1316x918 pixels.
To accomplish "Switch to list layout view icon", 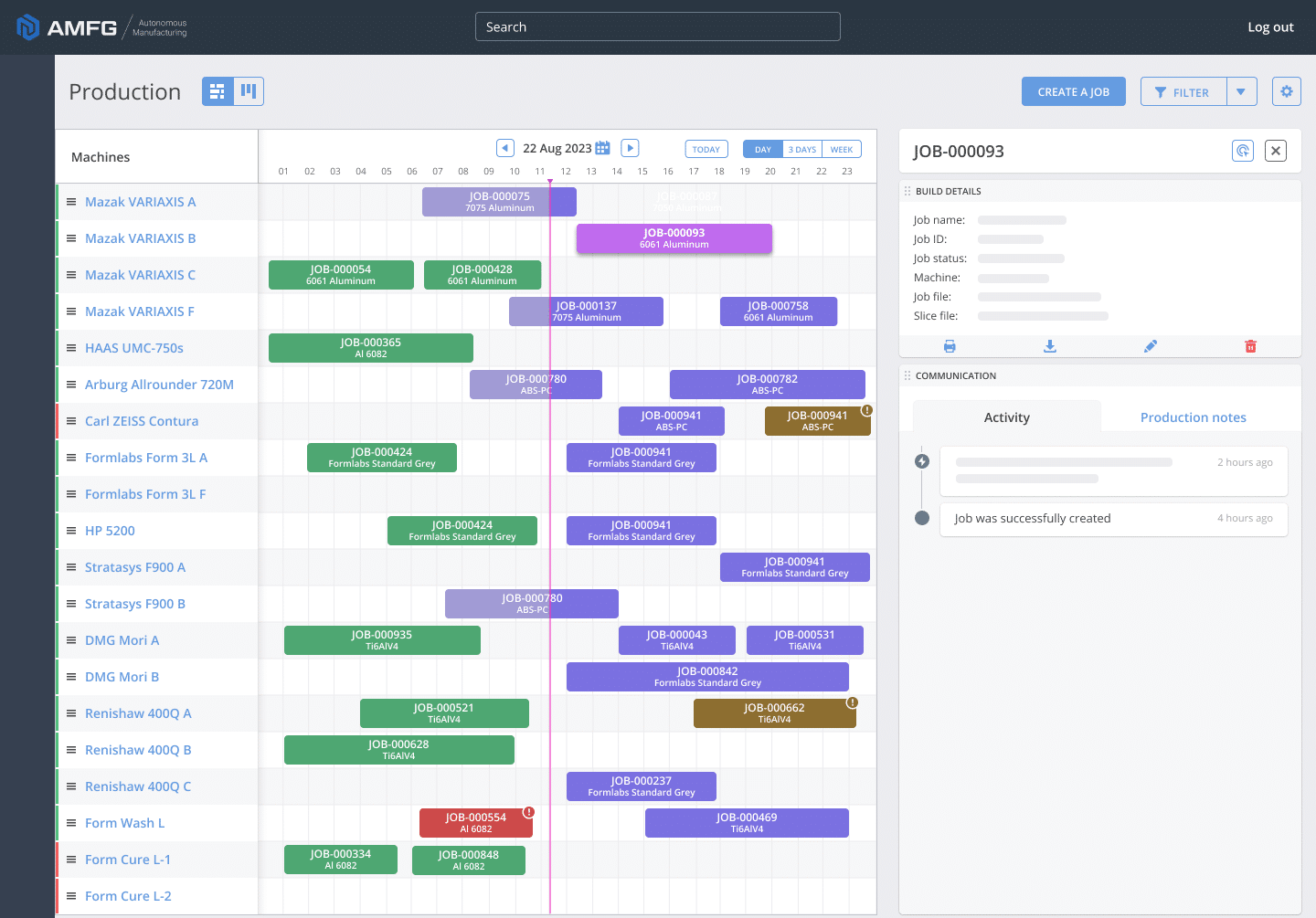I will 218,91.
